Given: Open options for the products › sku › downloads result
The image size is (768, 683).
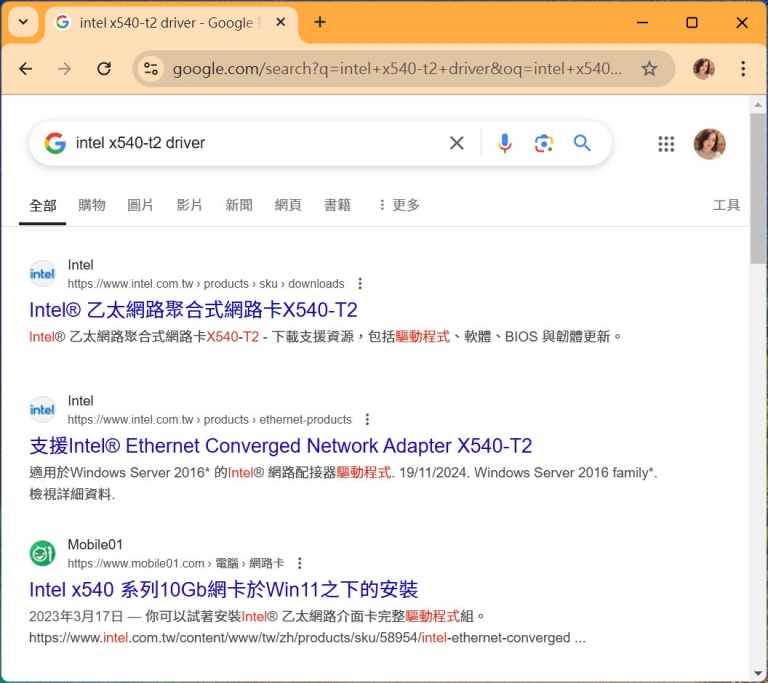Looking at the screenshot, I should click(x=360, y=284).
